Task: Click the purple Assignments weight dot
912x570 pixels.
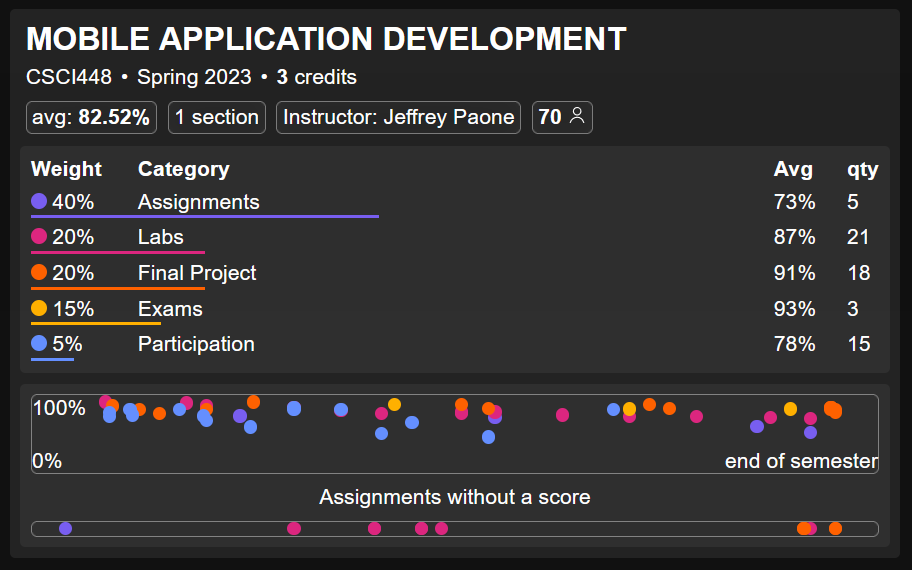Action: tap(40, 202)
